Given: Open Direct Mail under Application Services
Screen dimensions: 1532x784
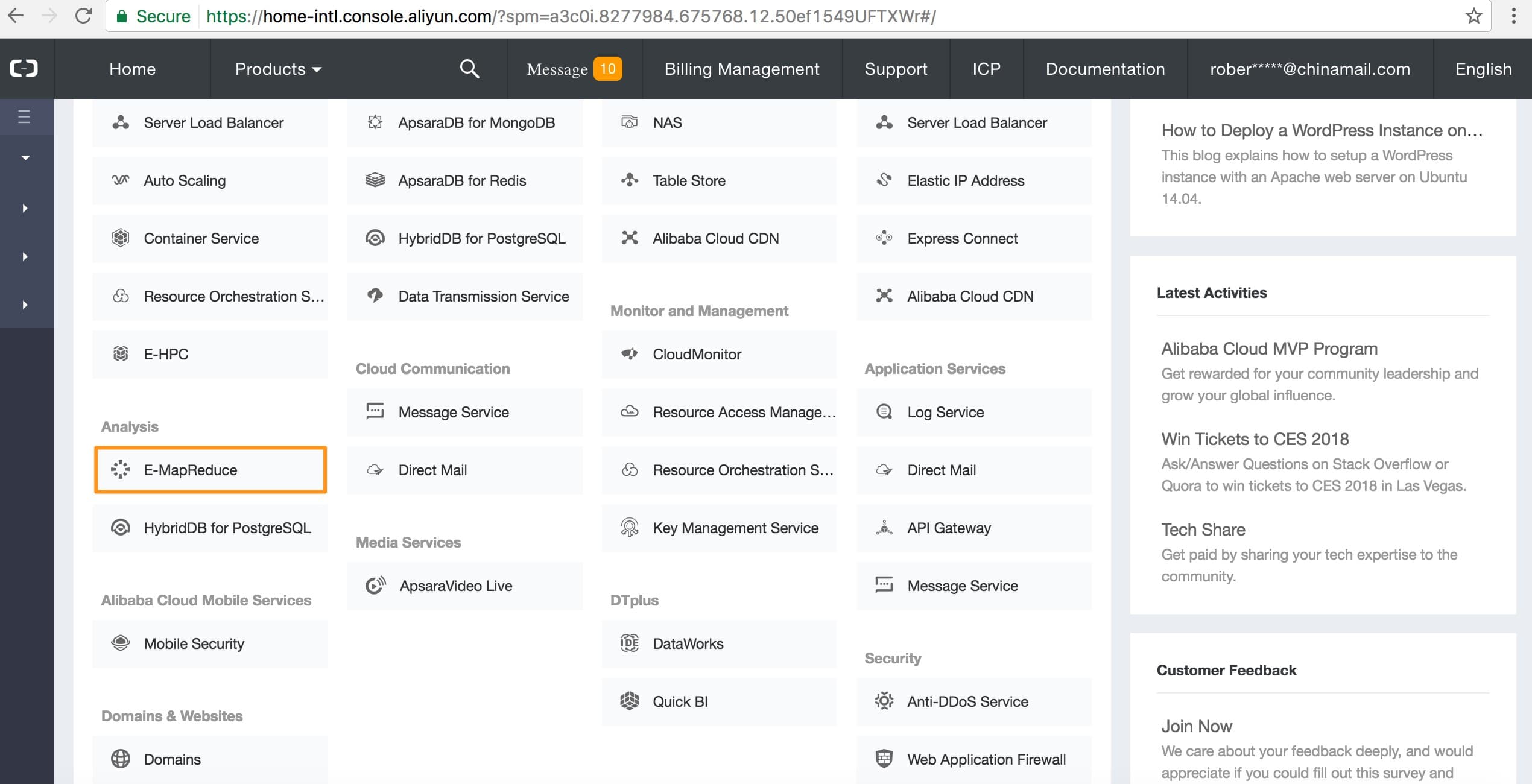Looking at the screenshot, I should coord(973,470).
